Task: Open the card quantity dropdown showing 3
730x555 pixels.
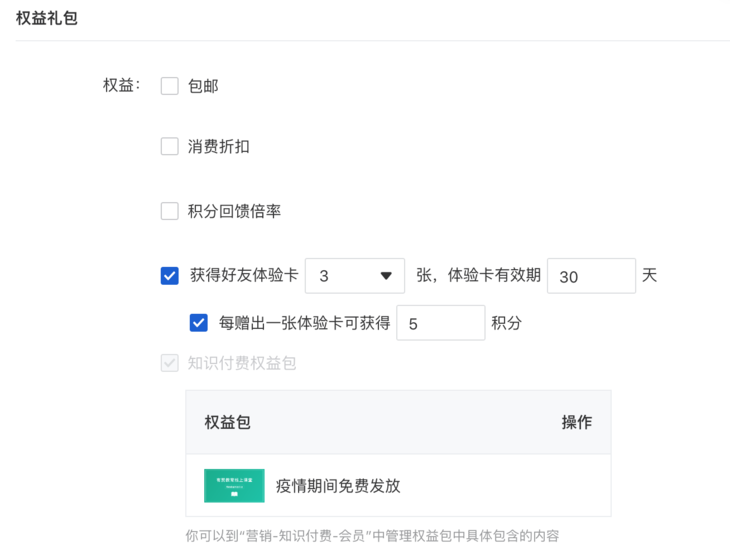Action: pyautogui.click(x=355, y=276)
